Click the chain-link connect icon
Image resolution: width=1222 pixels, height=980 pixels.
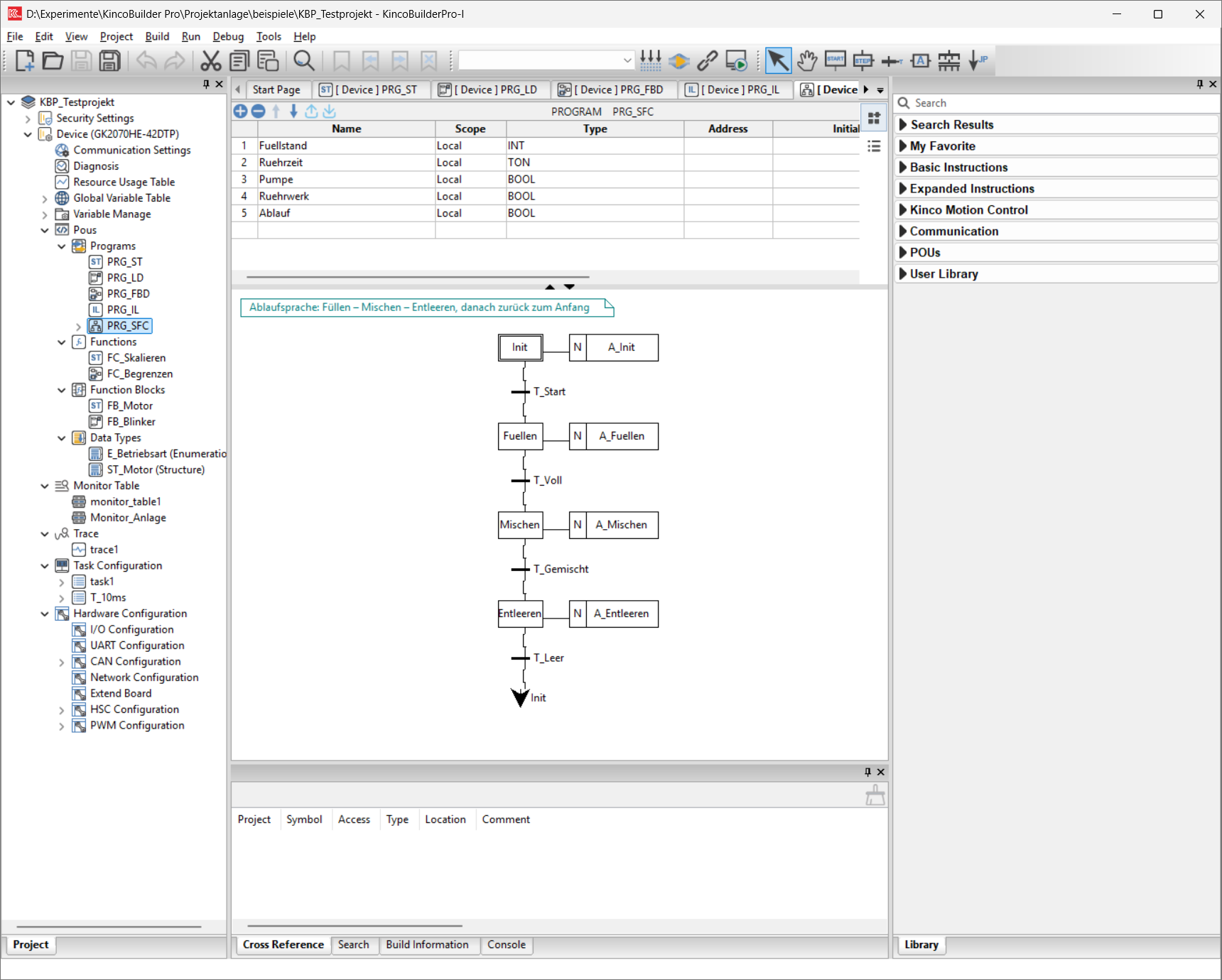707,61
